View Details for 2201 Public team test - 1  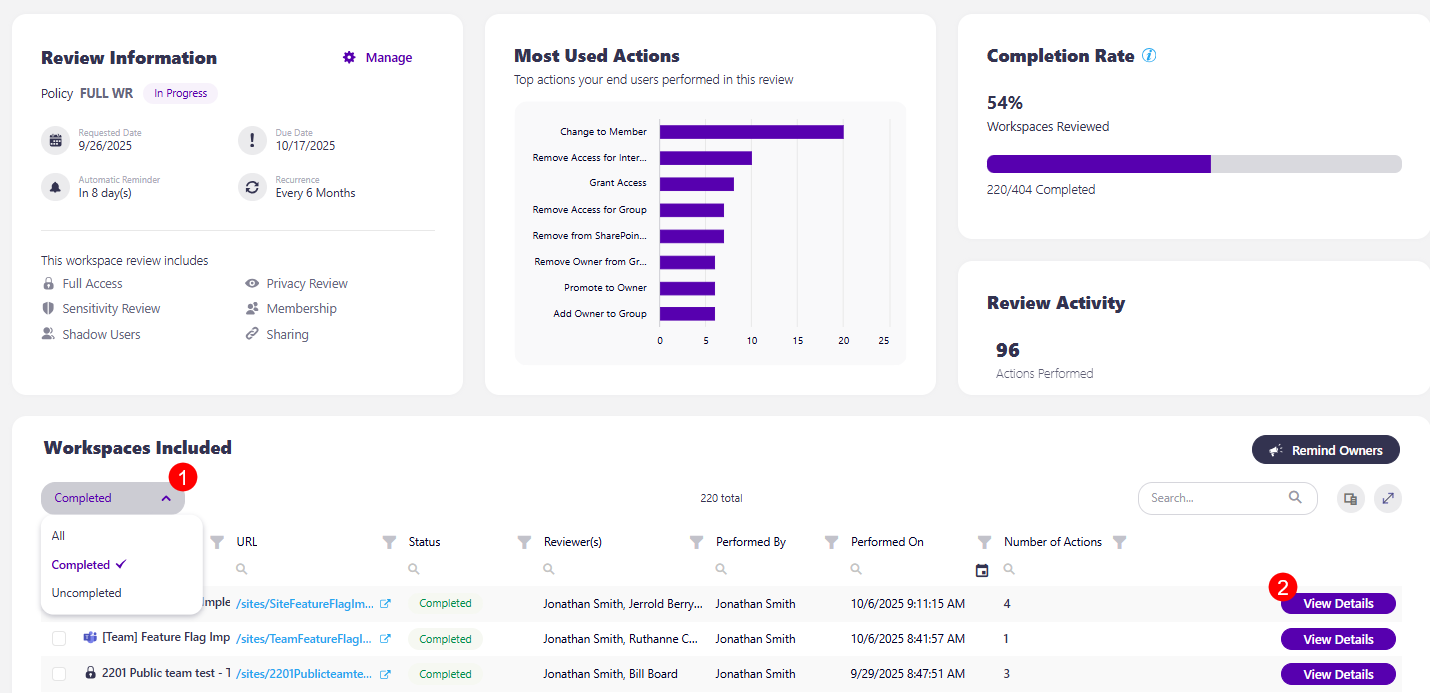tap(1338, 673)
